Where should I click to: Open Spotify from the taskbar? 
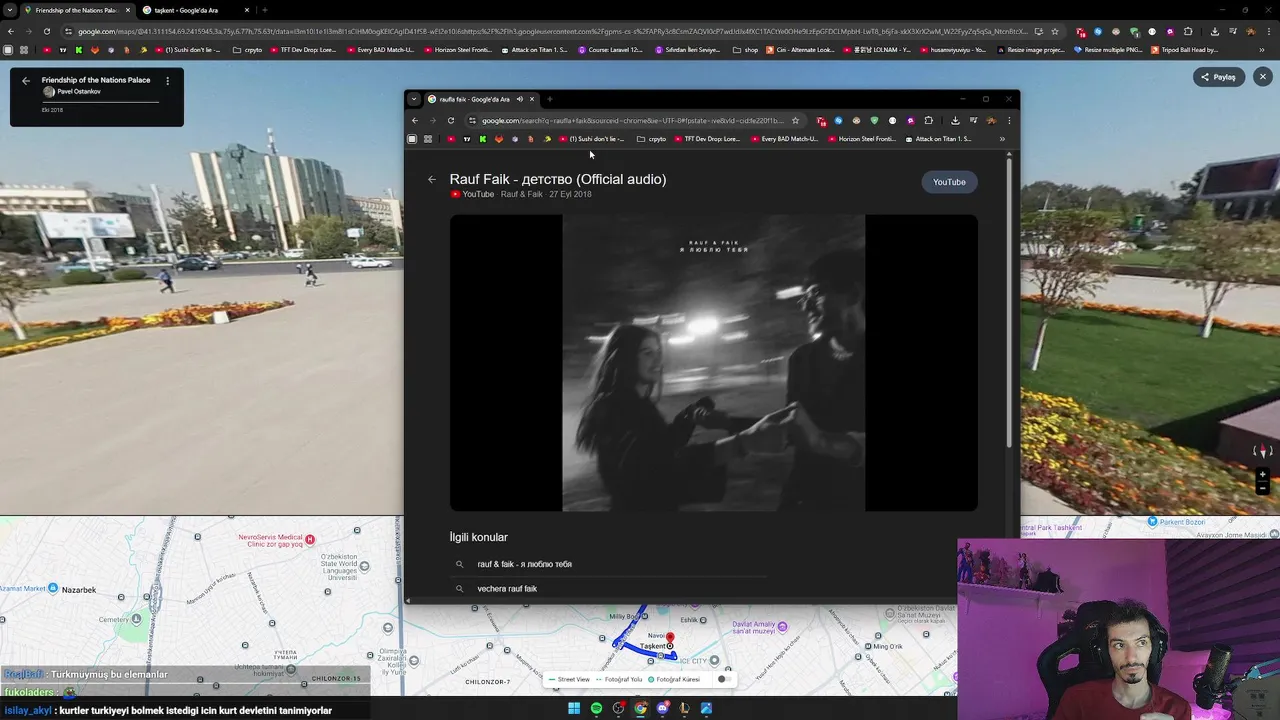pos(596,708)
